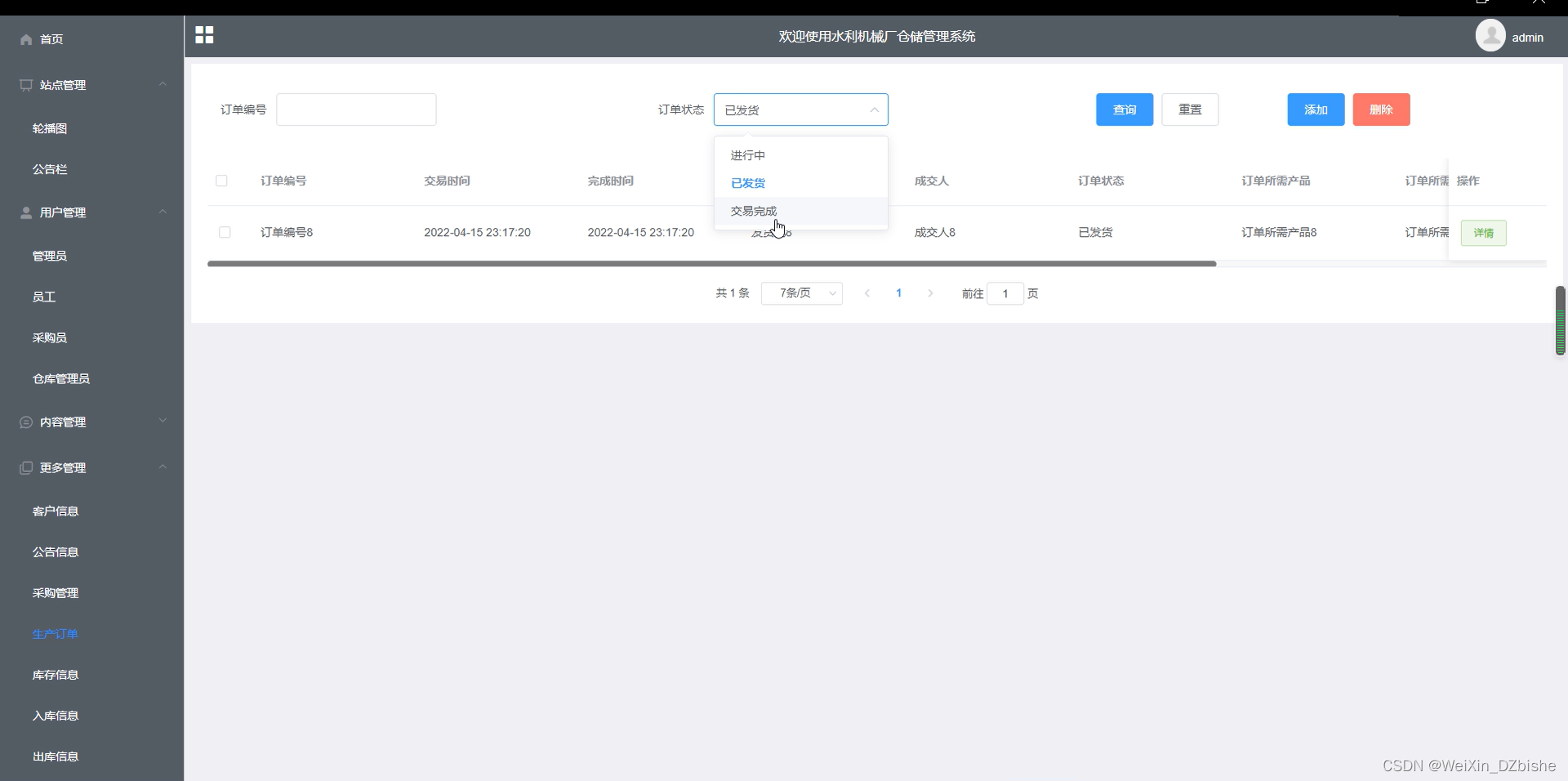1568x781 pixels.
Task: Click the chat icon beside 内容管理
Action: coord(26,422)
